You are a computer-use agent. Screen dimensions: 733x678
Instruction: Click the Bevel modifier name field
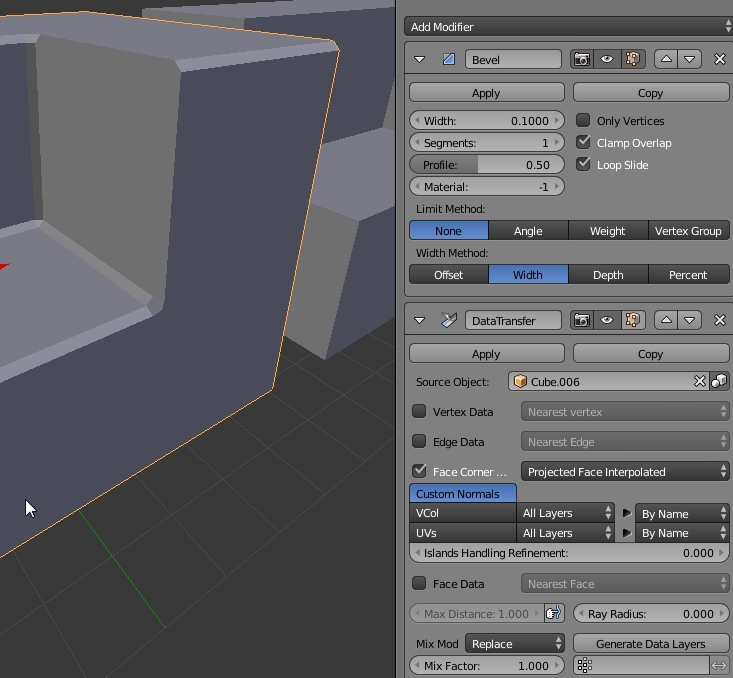(x=513, y=60)
